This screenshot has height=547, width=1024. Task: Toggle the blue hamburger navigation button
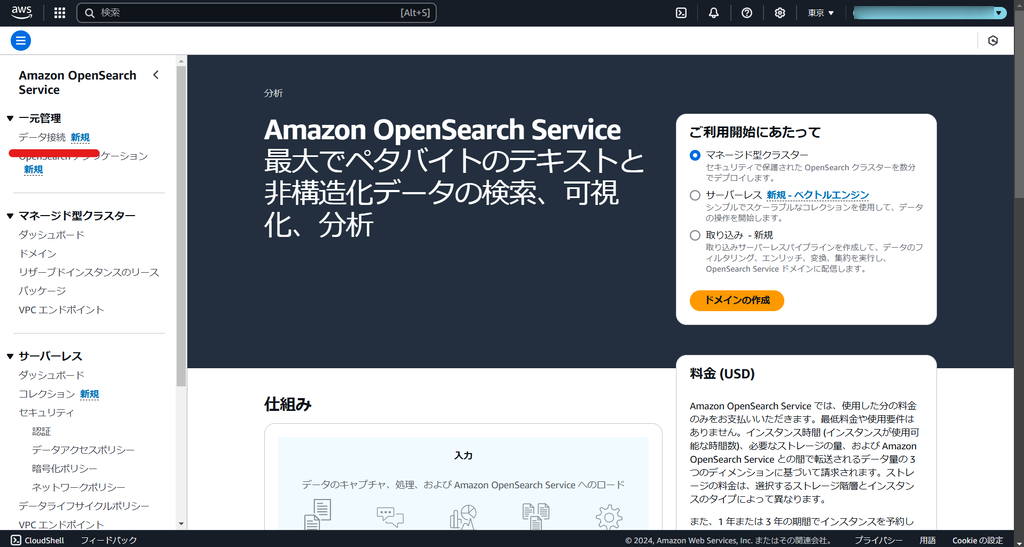pos(21,40)
